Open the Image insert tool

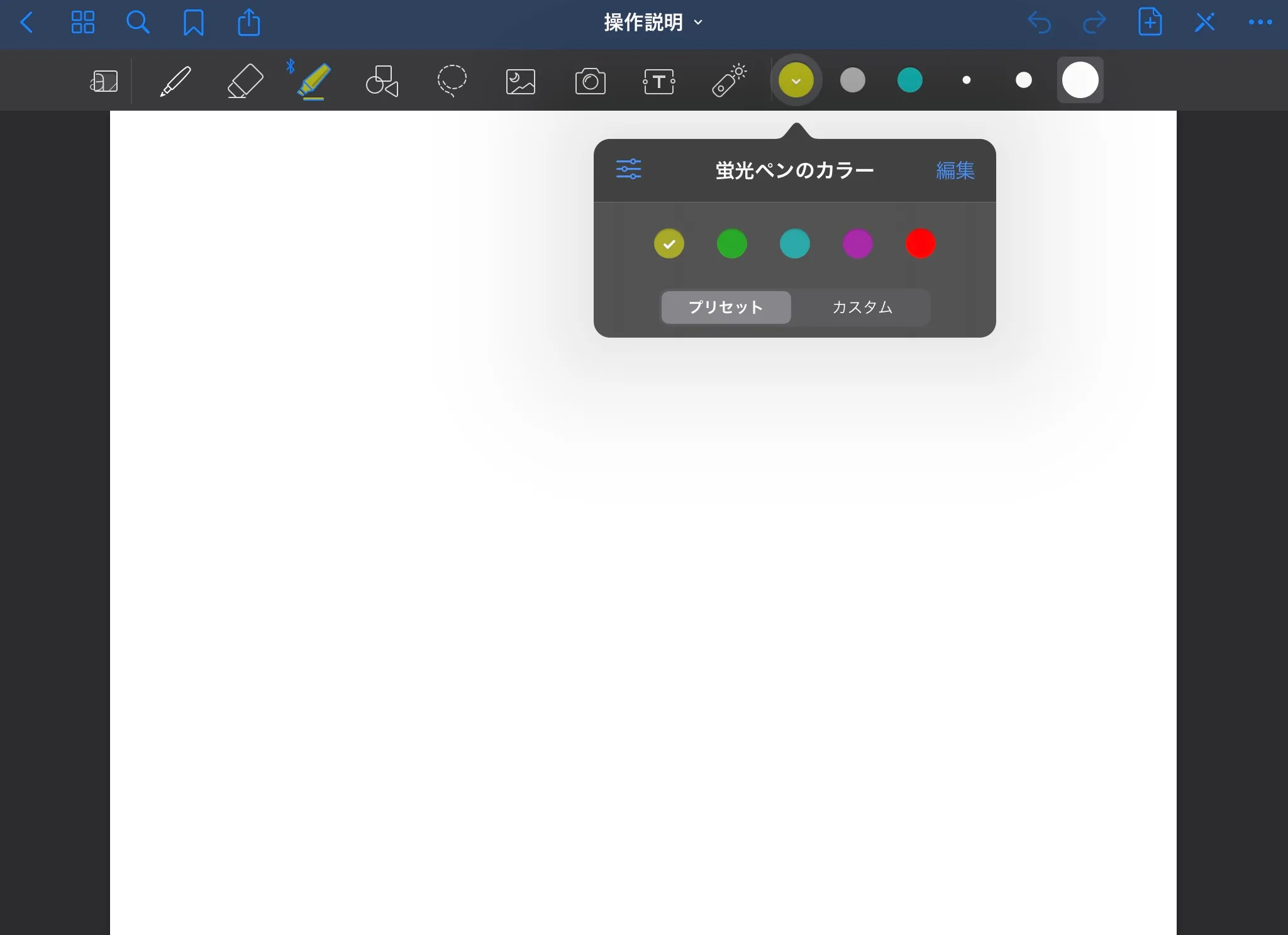tap(521, 81)
